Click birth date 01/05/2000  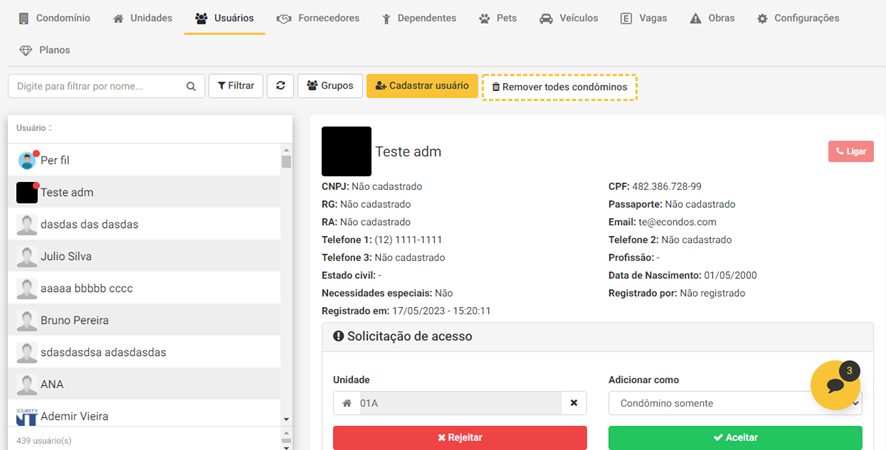[730, 275]
